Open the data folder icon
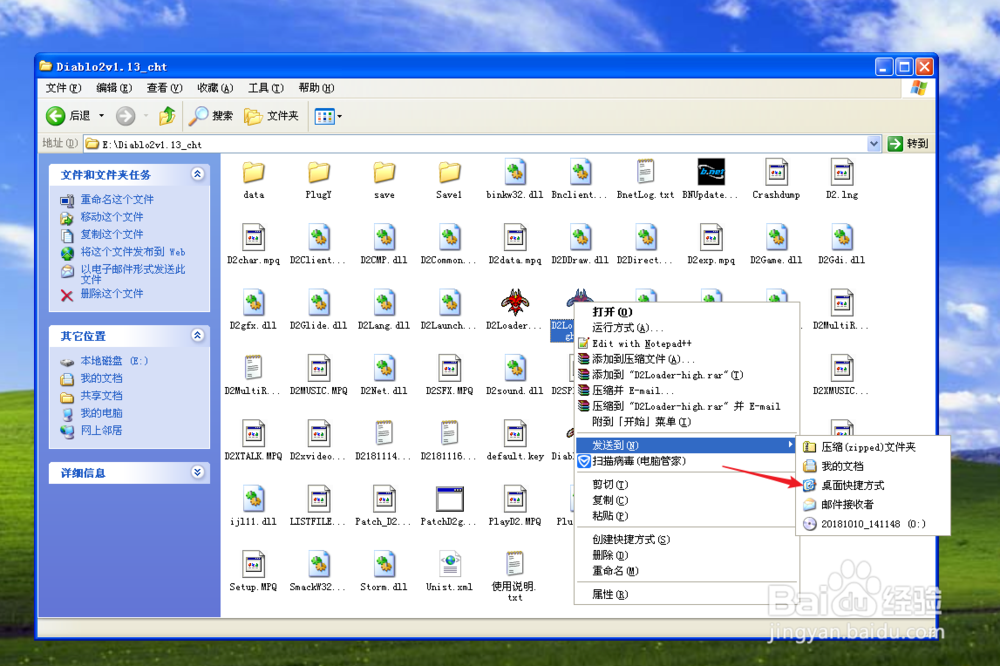1000x666 pixels. pyautogui.click(x=253, y=172)
